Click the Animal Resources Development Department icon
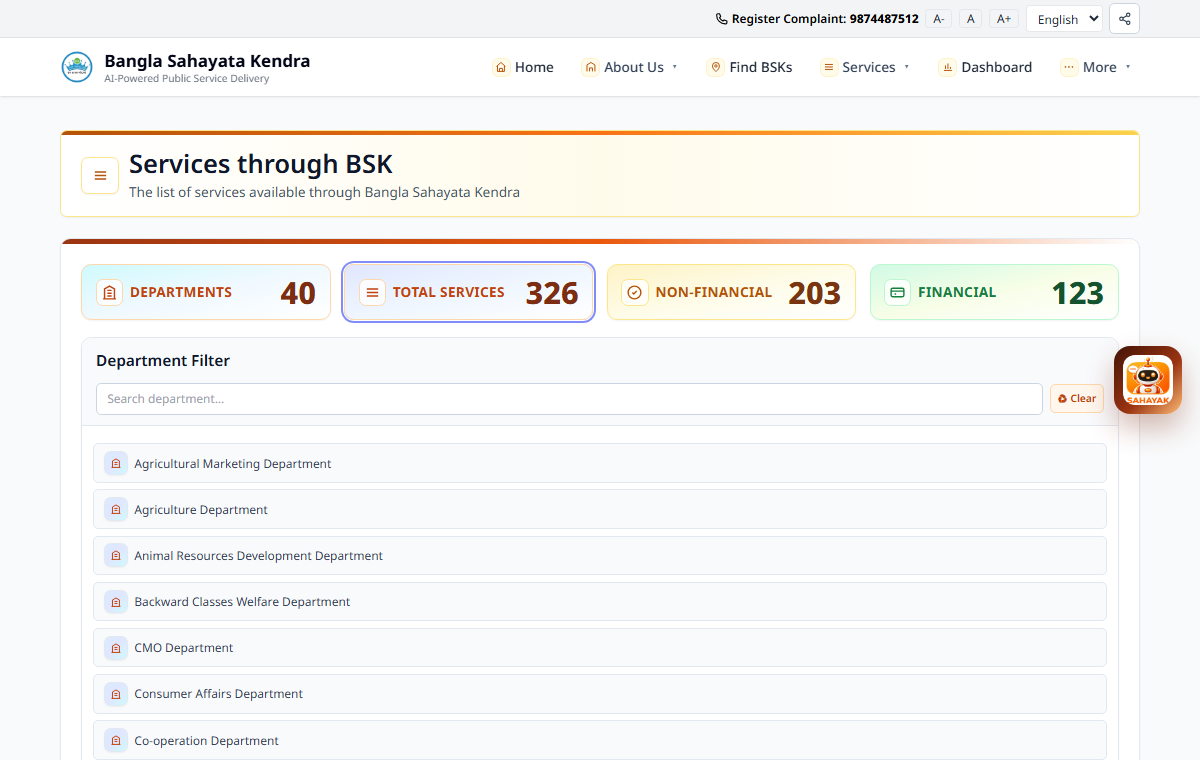The height and width of the screenshot is (760, 1200). point(116,555)
